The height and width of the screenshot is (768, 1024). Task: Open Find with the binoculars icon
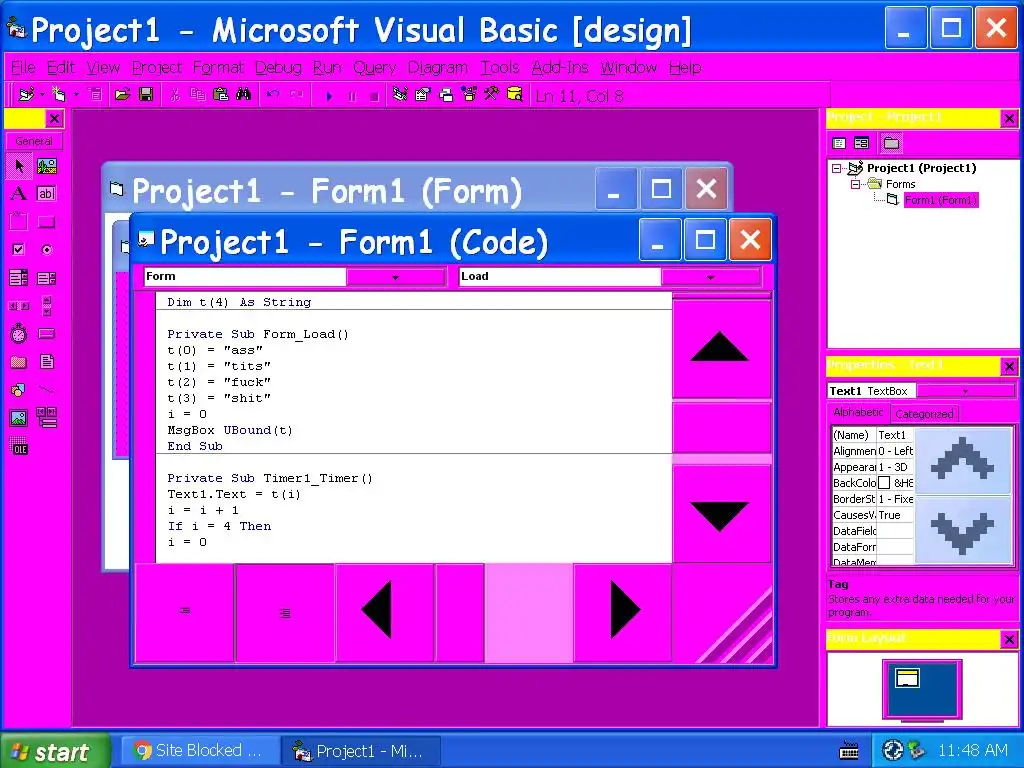pyautogui.click(x=244, y=95)
